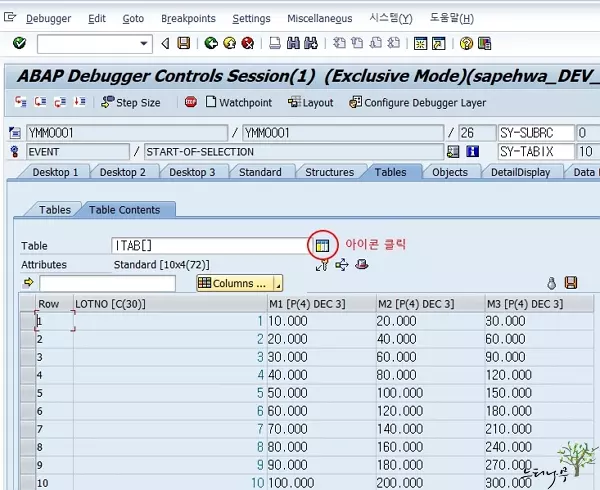Image resolution: width=600 pixels, height=490 pixels.
Task: Open the Edit menu
Action: click(96, 18)
